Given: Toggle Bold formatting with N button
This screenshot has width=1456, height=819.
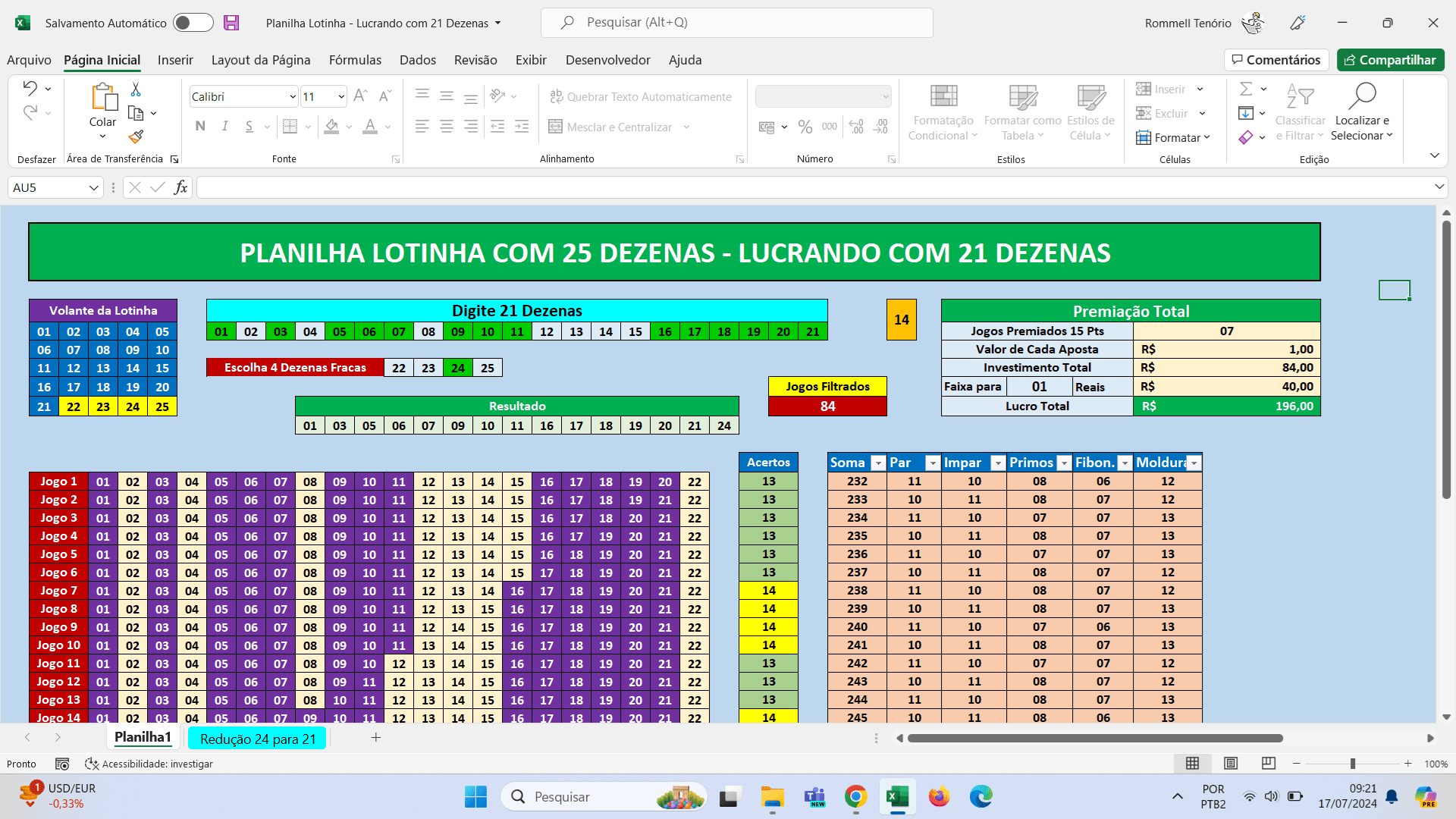Looking at the screenshot, I should tap(200, 127).
